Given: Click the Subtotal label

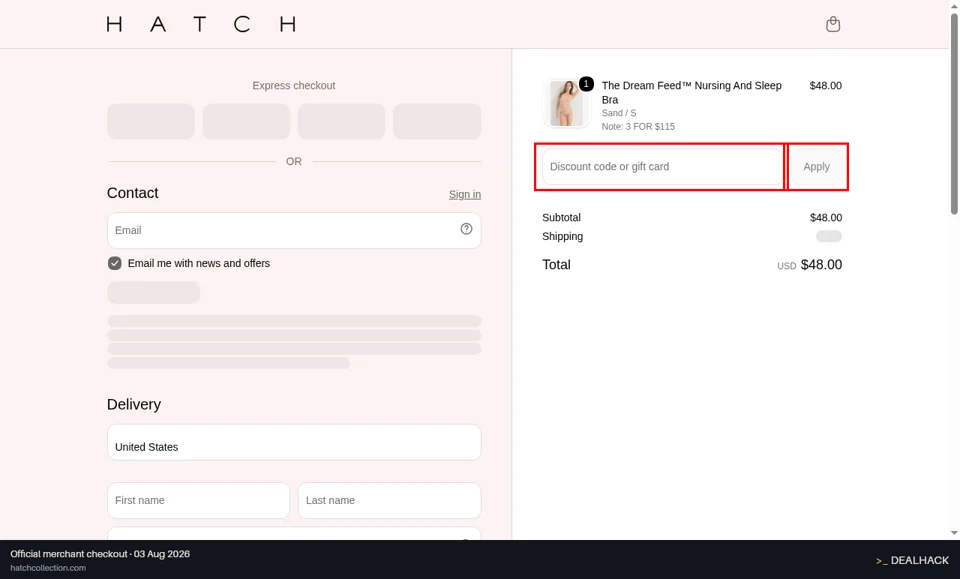Looking at the screenshot, I should [x=561, y=217].
